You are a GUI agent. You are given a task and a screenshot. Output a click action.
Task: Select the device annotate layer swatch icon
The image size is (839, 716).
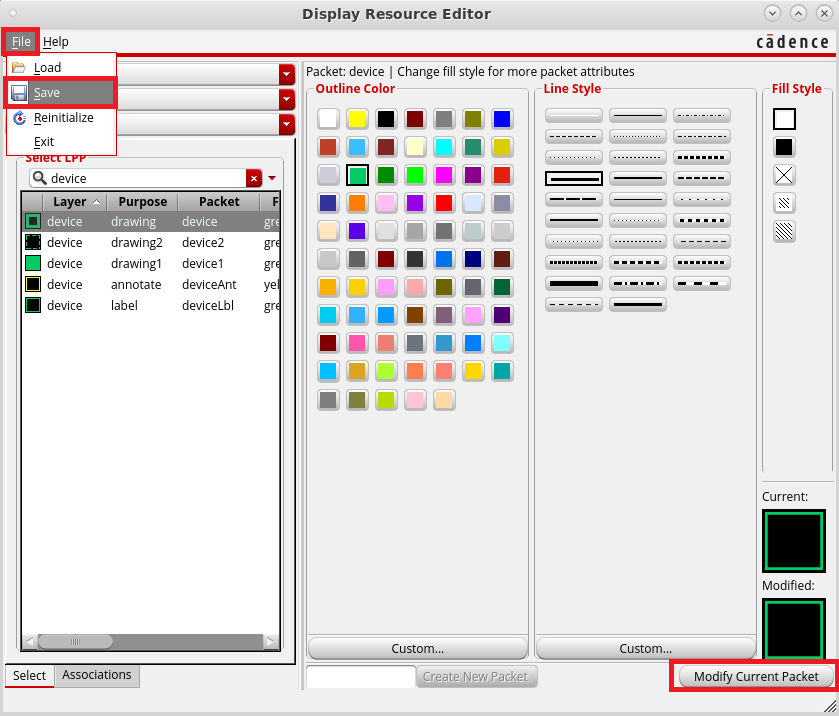(x=33, y=285)
